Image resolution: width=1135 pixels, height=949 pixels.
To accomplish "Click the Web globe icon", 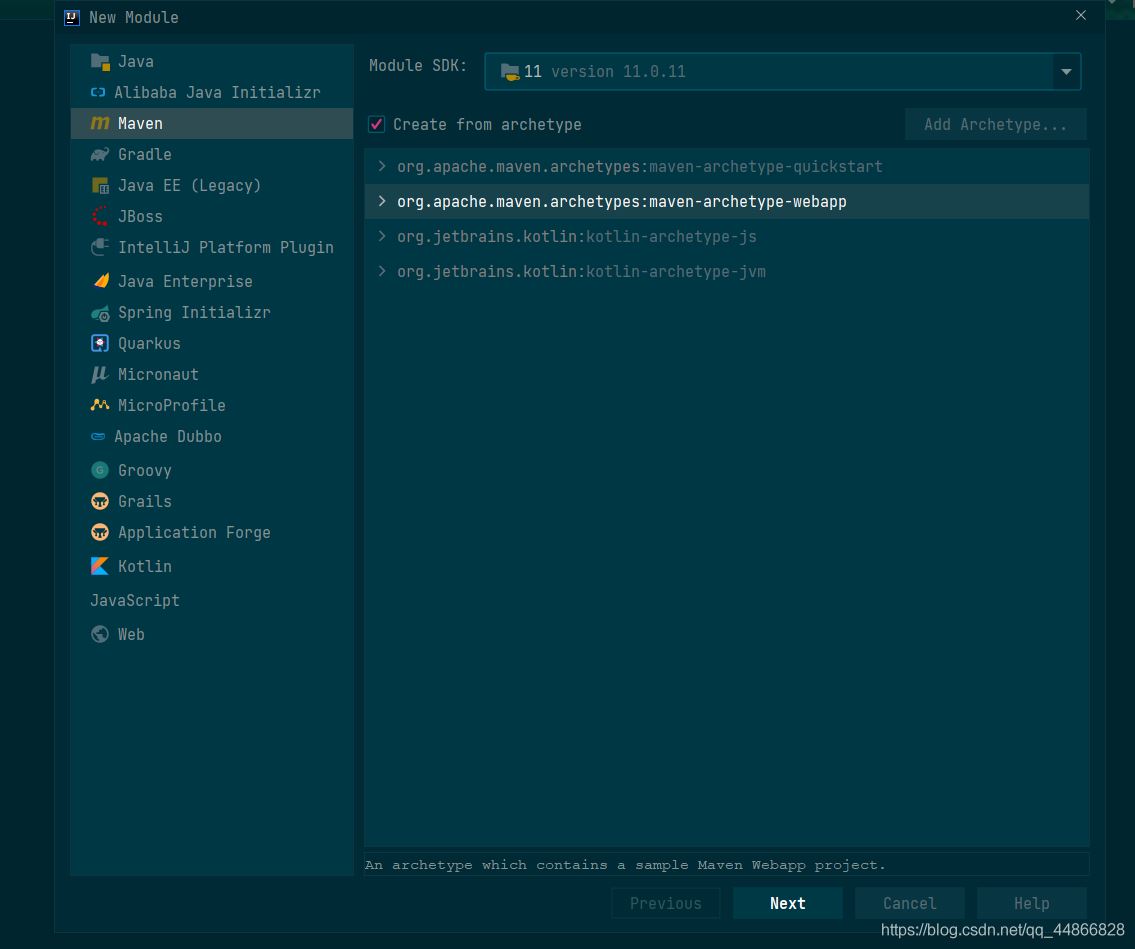I will (100, 634).
